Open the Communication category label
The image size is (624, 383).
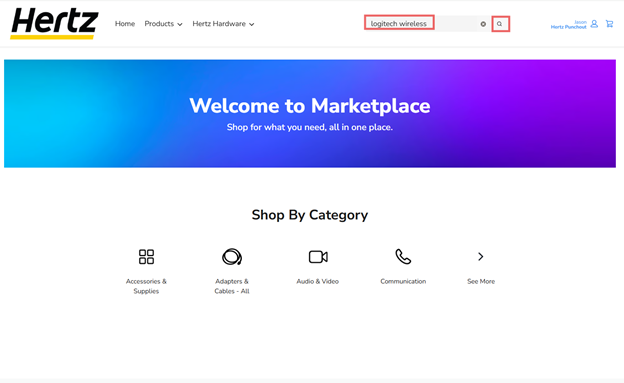tap(403, 281)
